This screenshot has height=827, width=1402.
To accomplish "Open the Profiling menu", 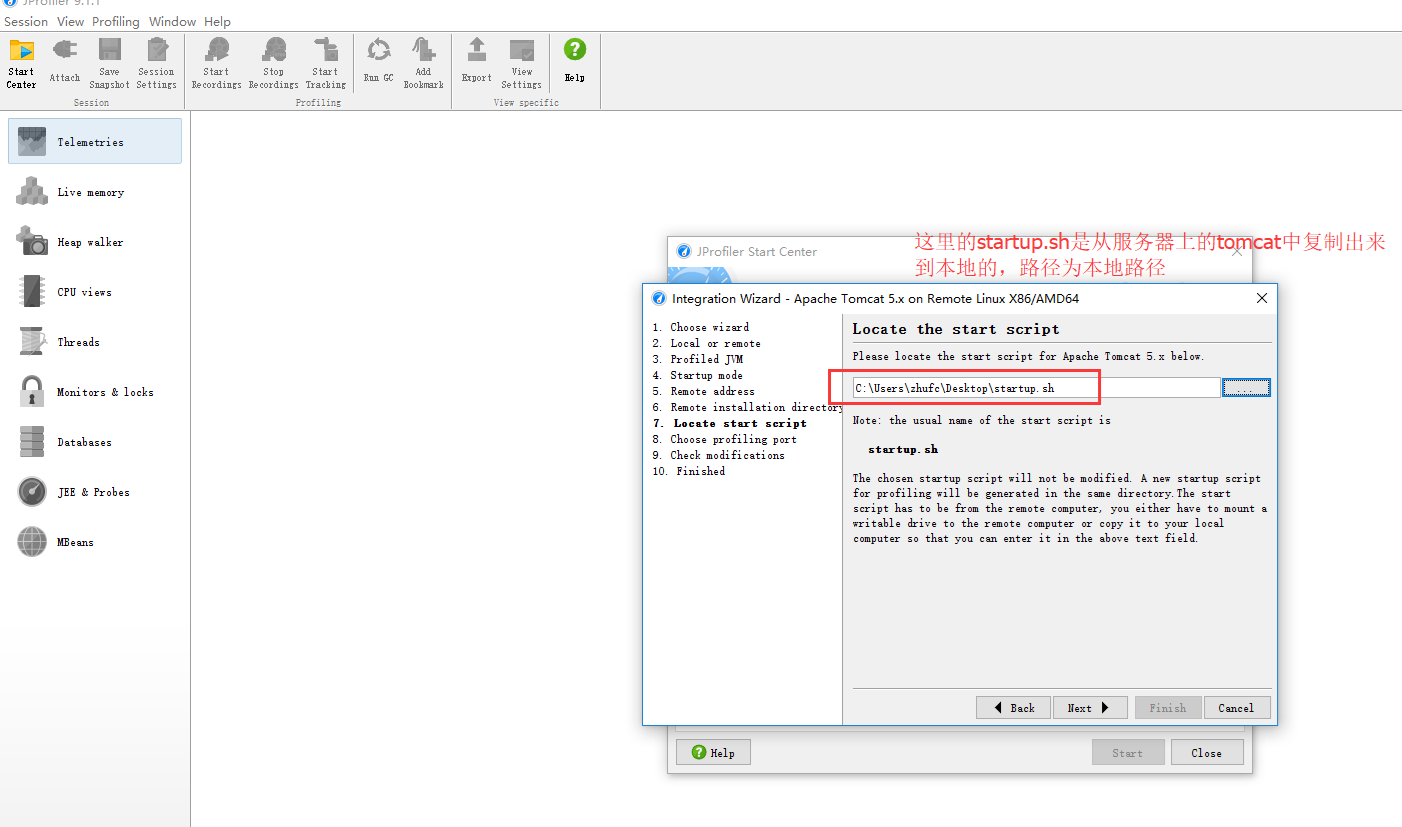I will pyautogui.click(x=116, y=21).
